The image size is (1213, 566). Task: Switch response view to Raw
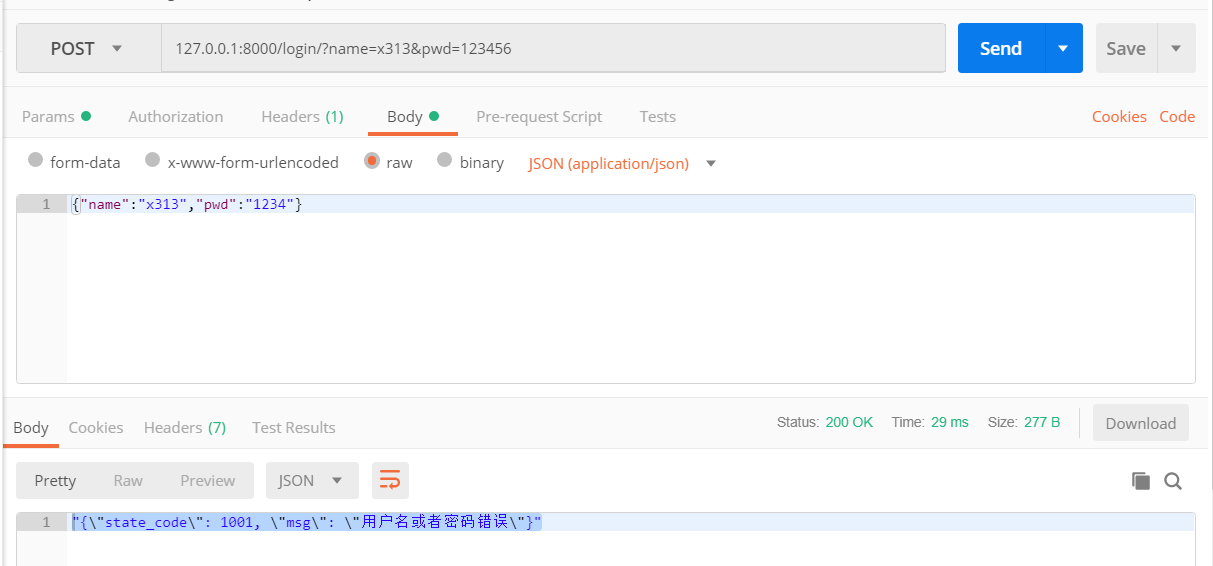[128, 481]
